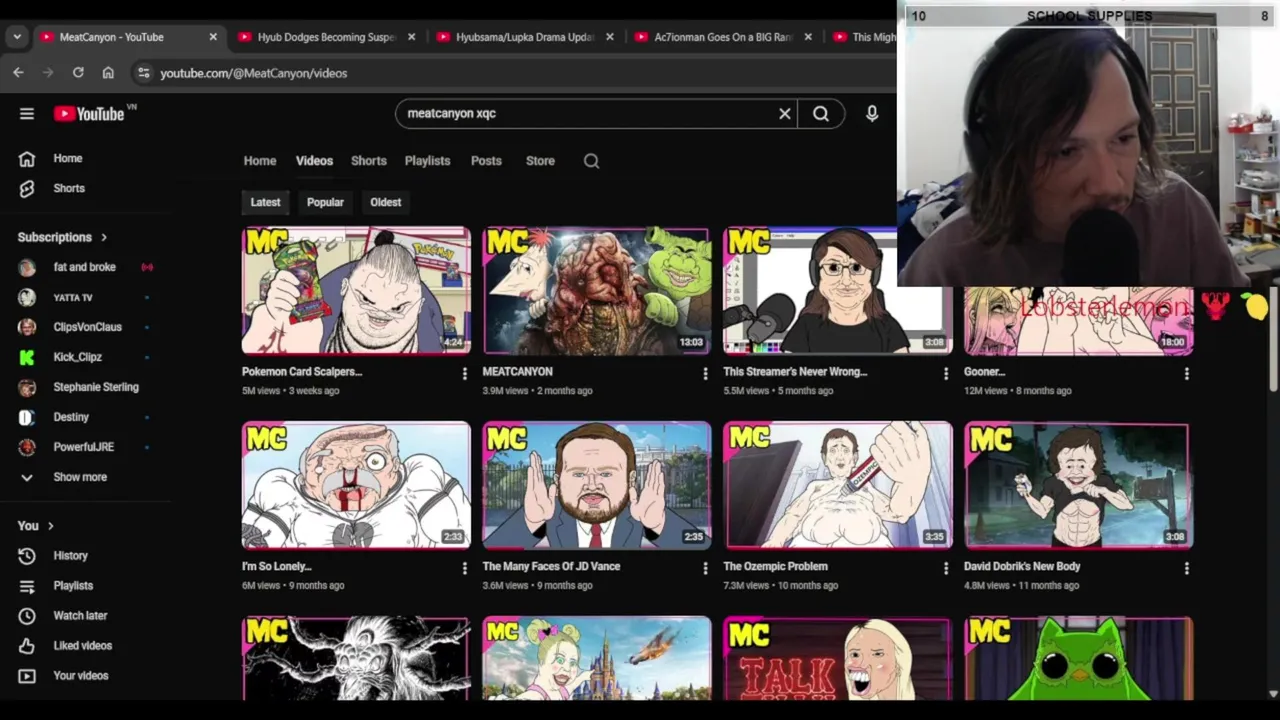The image size is (1280, 720).
Task: Open the YouTube hamburger guide menu
Action: [27, 114]
